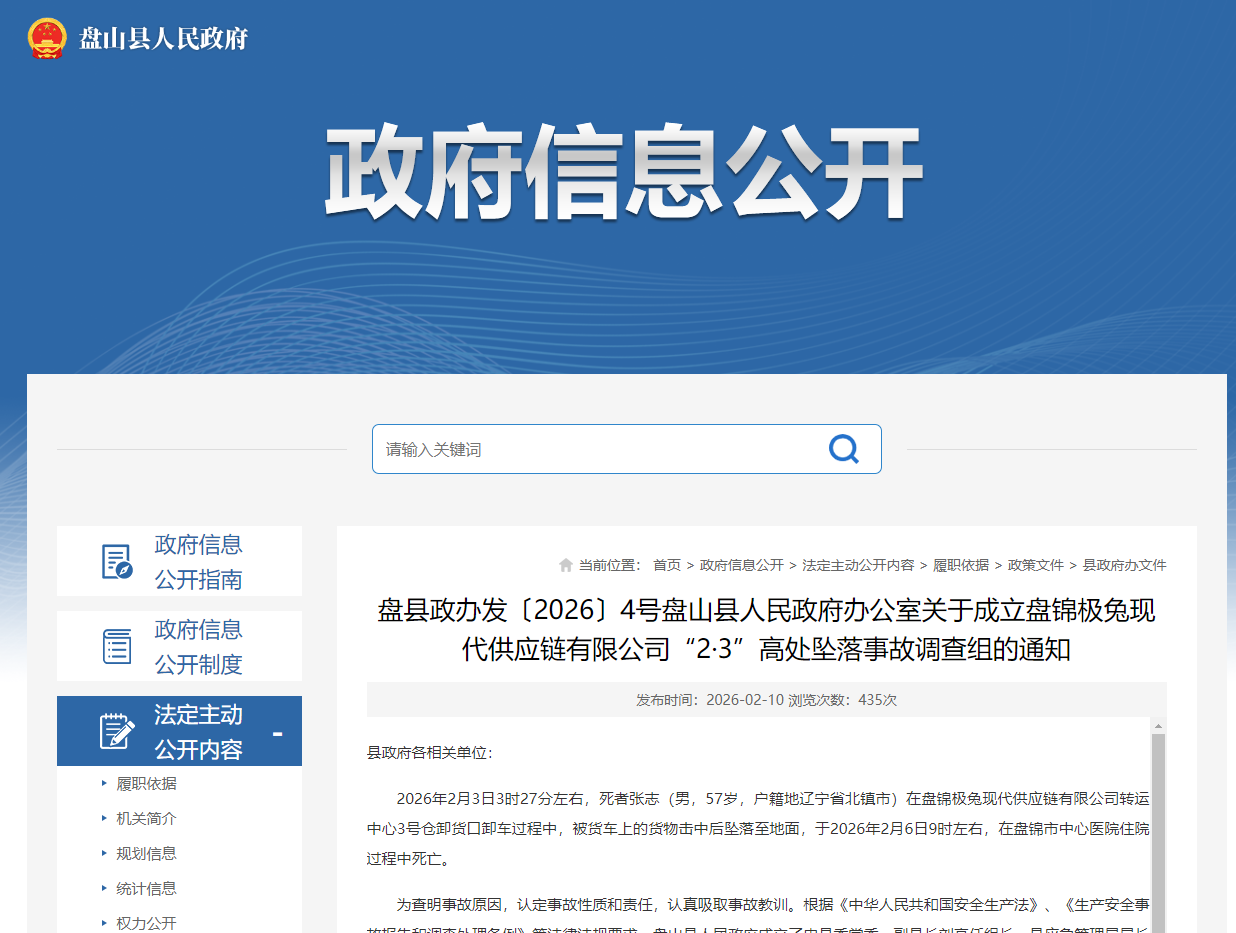Open 政府信息公开指南 in sidebar
The image size is (1236, 933).
179,562
